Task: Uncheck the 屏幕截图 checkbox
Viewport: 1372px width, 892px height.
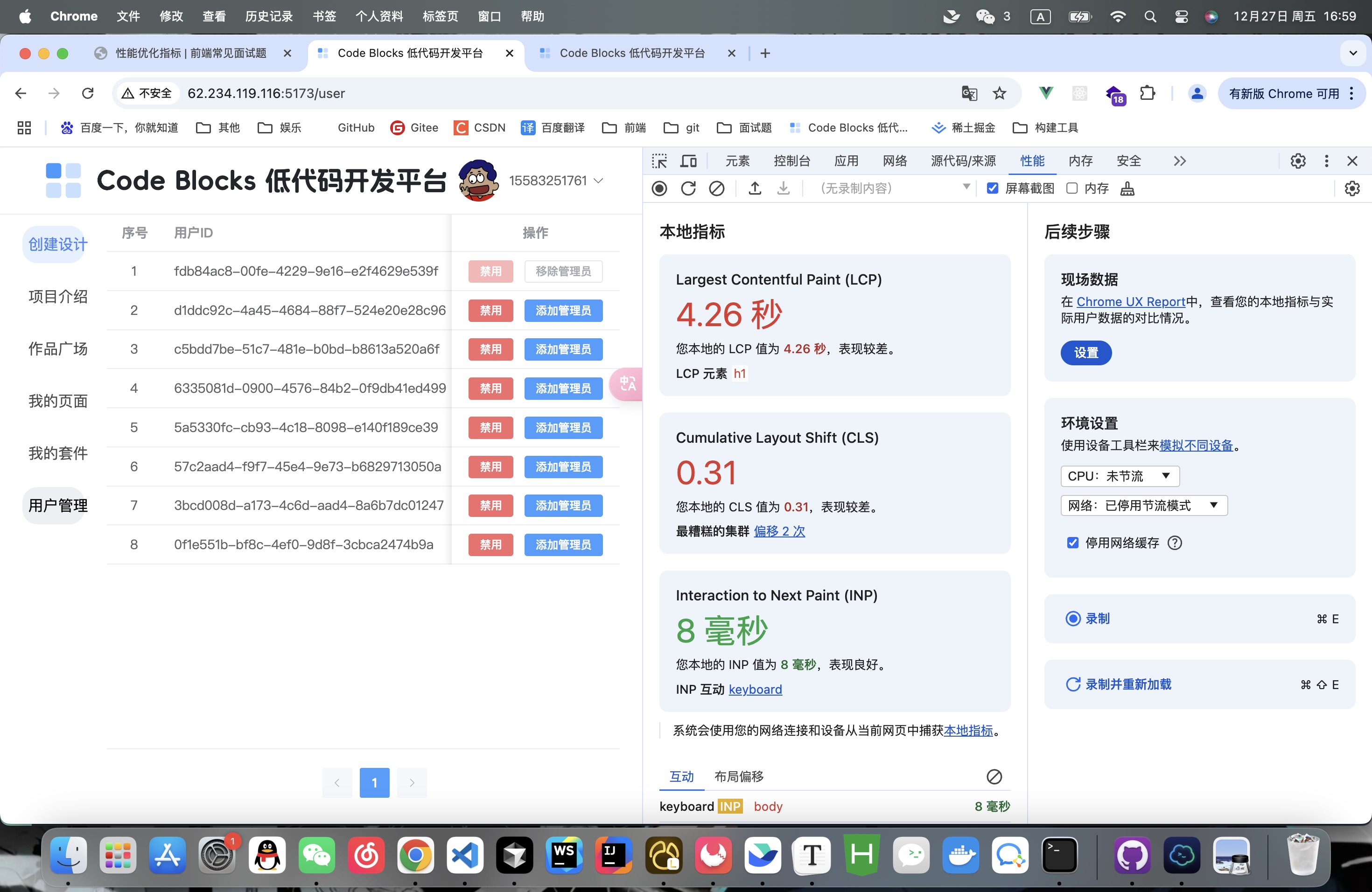Action: click(992, 188)
